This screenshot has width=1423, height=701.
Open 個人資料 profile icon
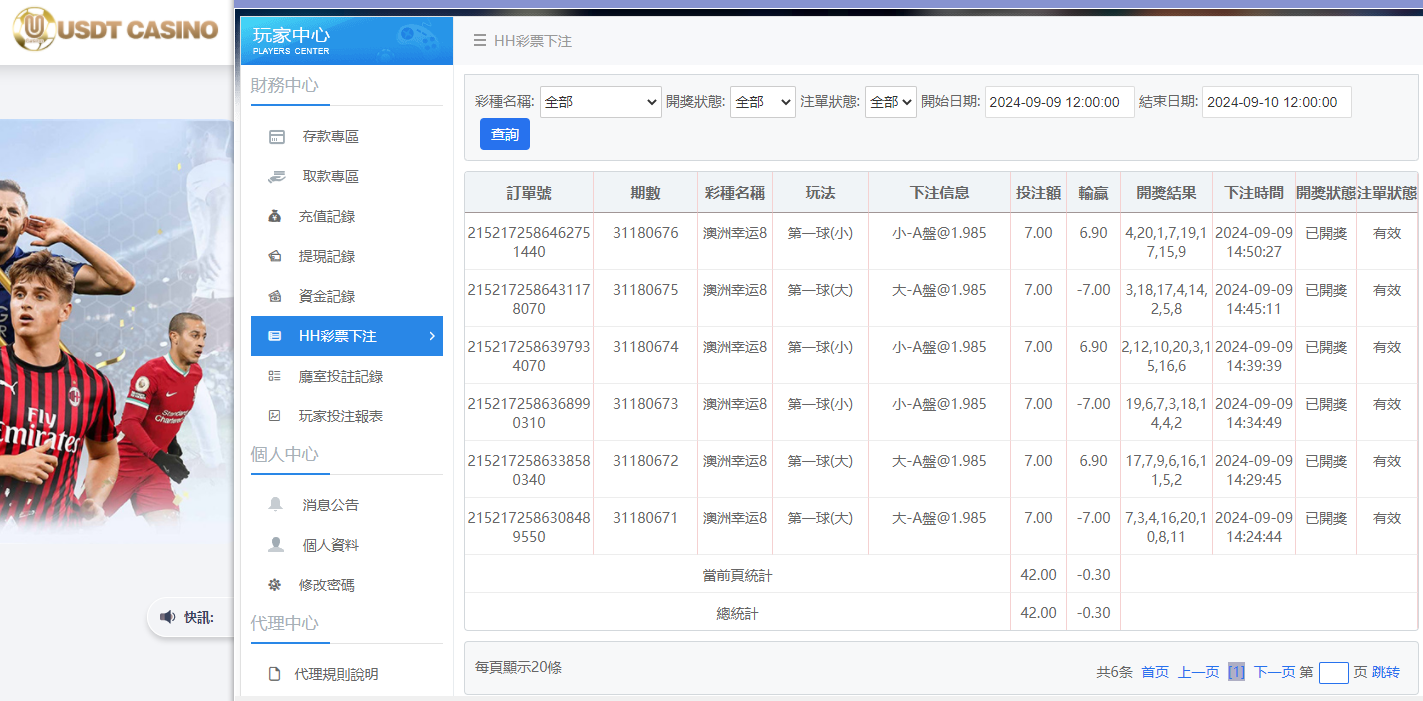[x=275, y=544]
